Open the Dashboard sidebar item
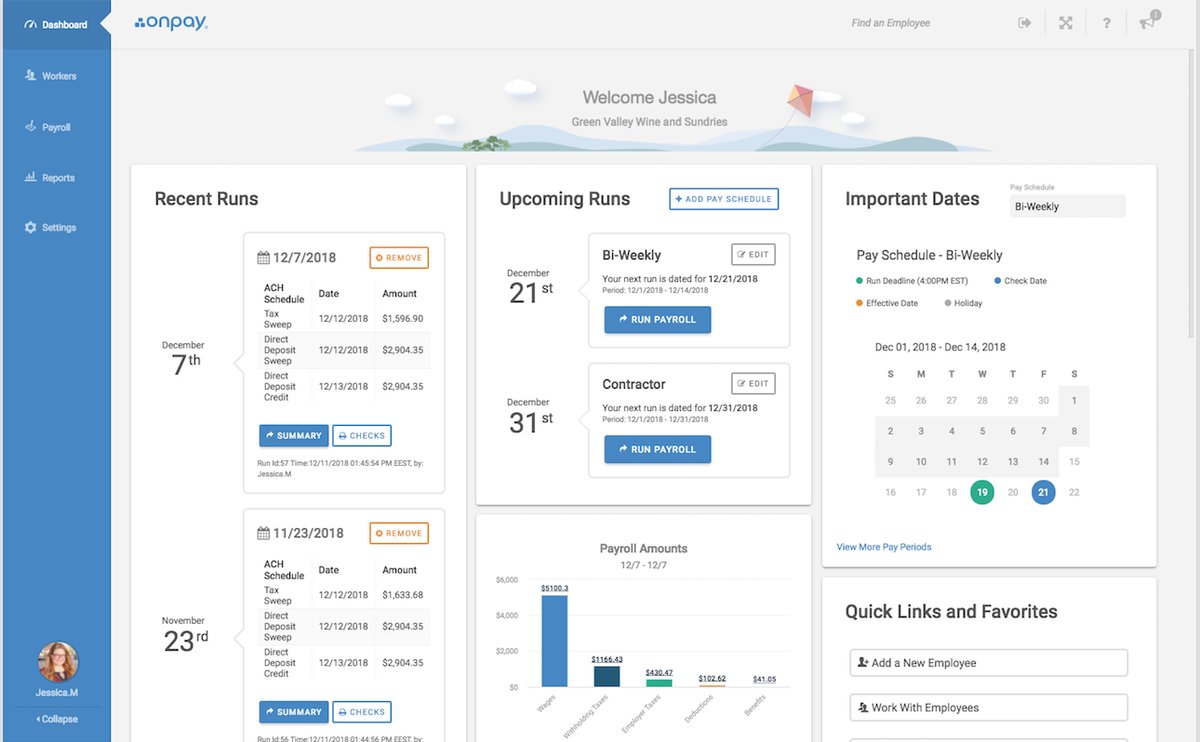The width and height of the screenshot is (1200, 742). click(55, 24)
